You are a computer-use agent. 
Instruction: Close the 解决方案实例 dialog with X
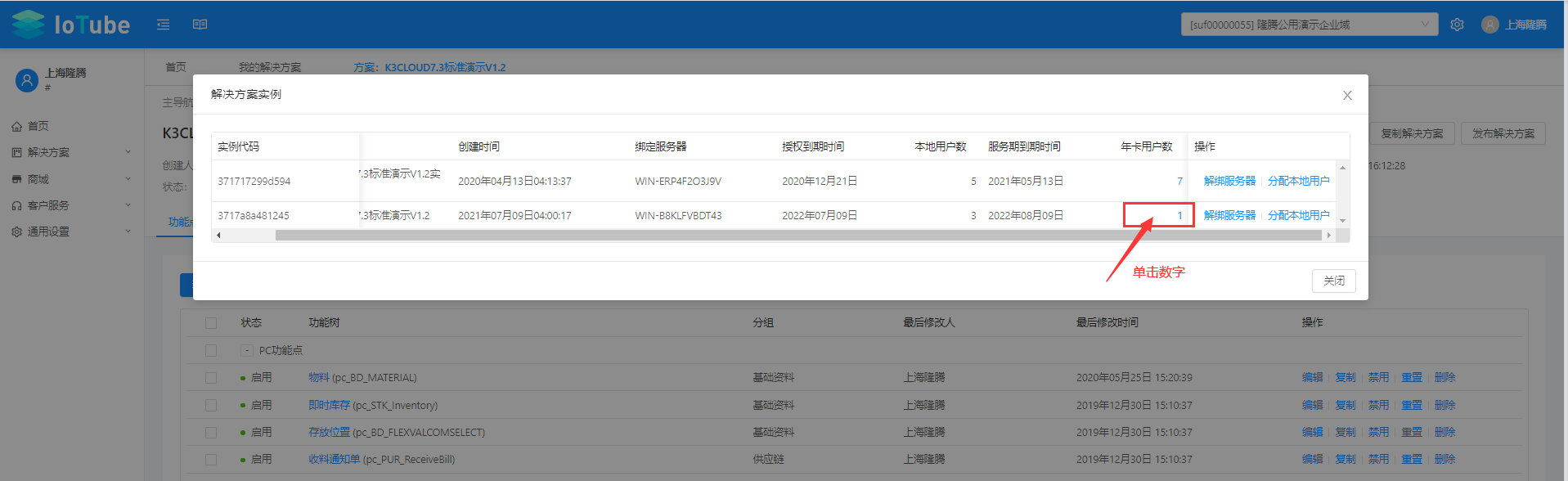click(x=1347, y=96)
